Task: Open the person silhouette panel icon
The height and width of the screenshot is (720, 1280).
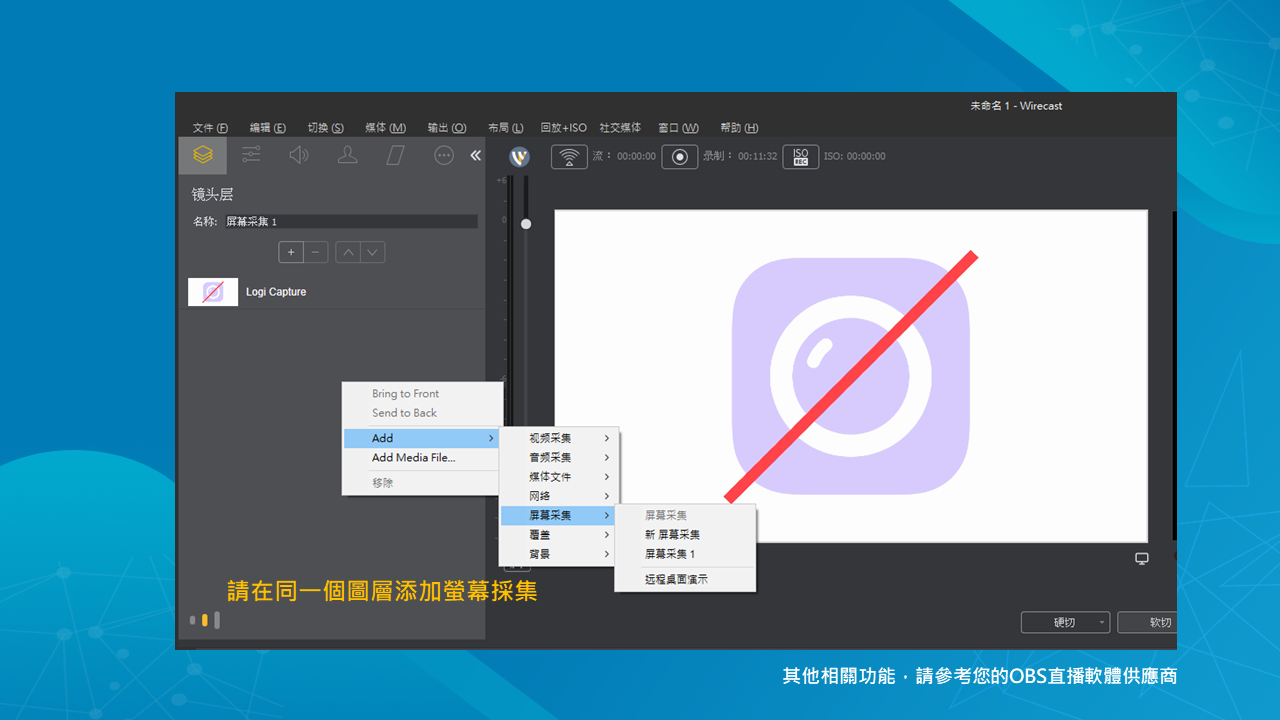Action: (347, 155)
